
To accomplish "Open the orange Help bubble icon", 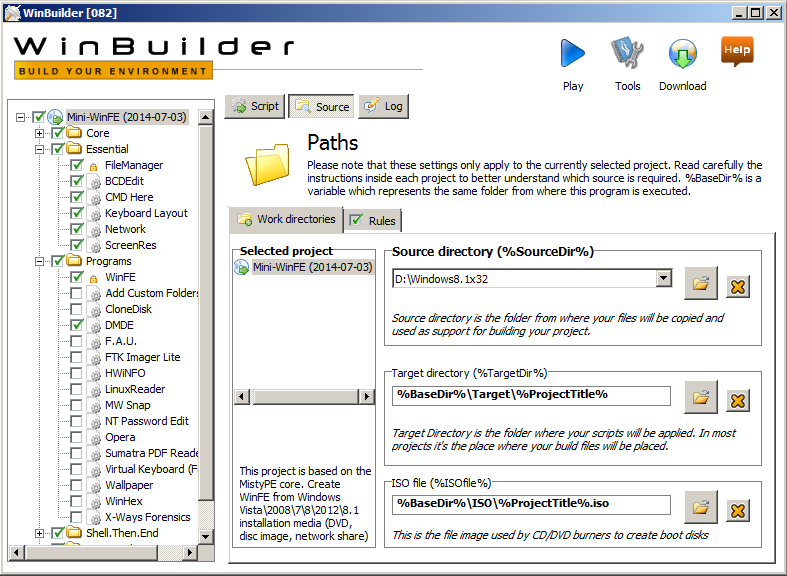I will 737,51.
